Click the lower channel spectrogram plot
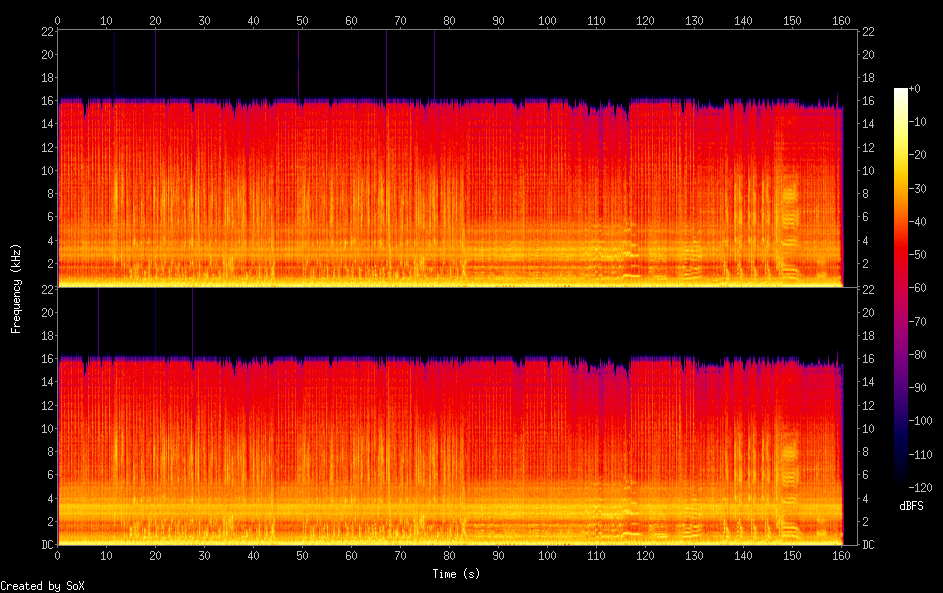The image size is (943, 593). coord(457,416)
